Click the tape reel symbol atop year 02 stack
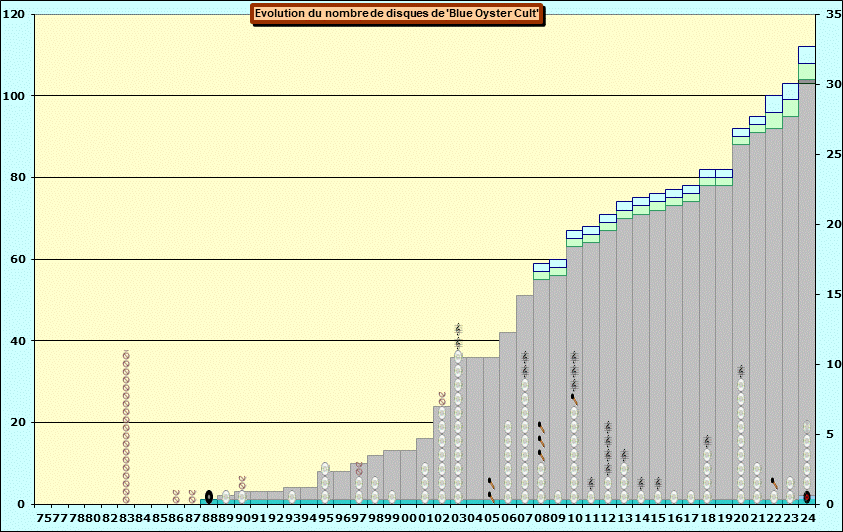The width and height of the screenshot is (843, 532). tap(441, 398)
